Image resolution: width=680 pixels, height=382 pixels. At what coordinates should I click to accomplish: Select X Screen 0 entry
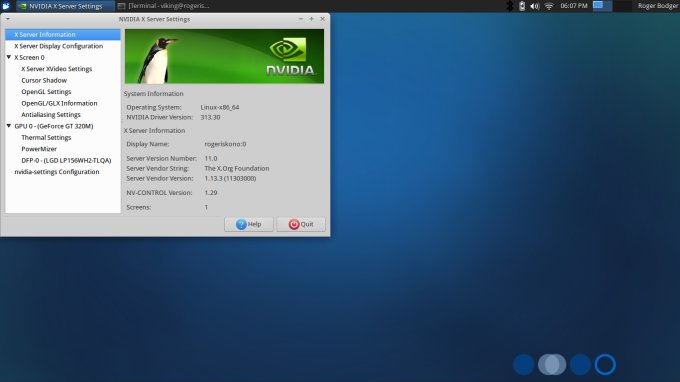point(29,57)
